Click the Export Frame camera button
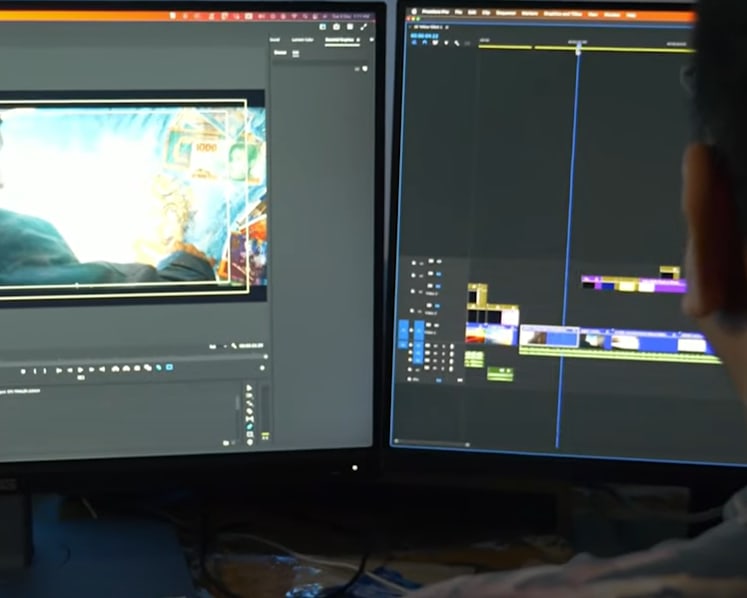The image size is (747, 598). click(138, 368)
